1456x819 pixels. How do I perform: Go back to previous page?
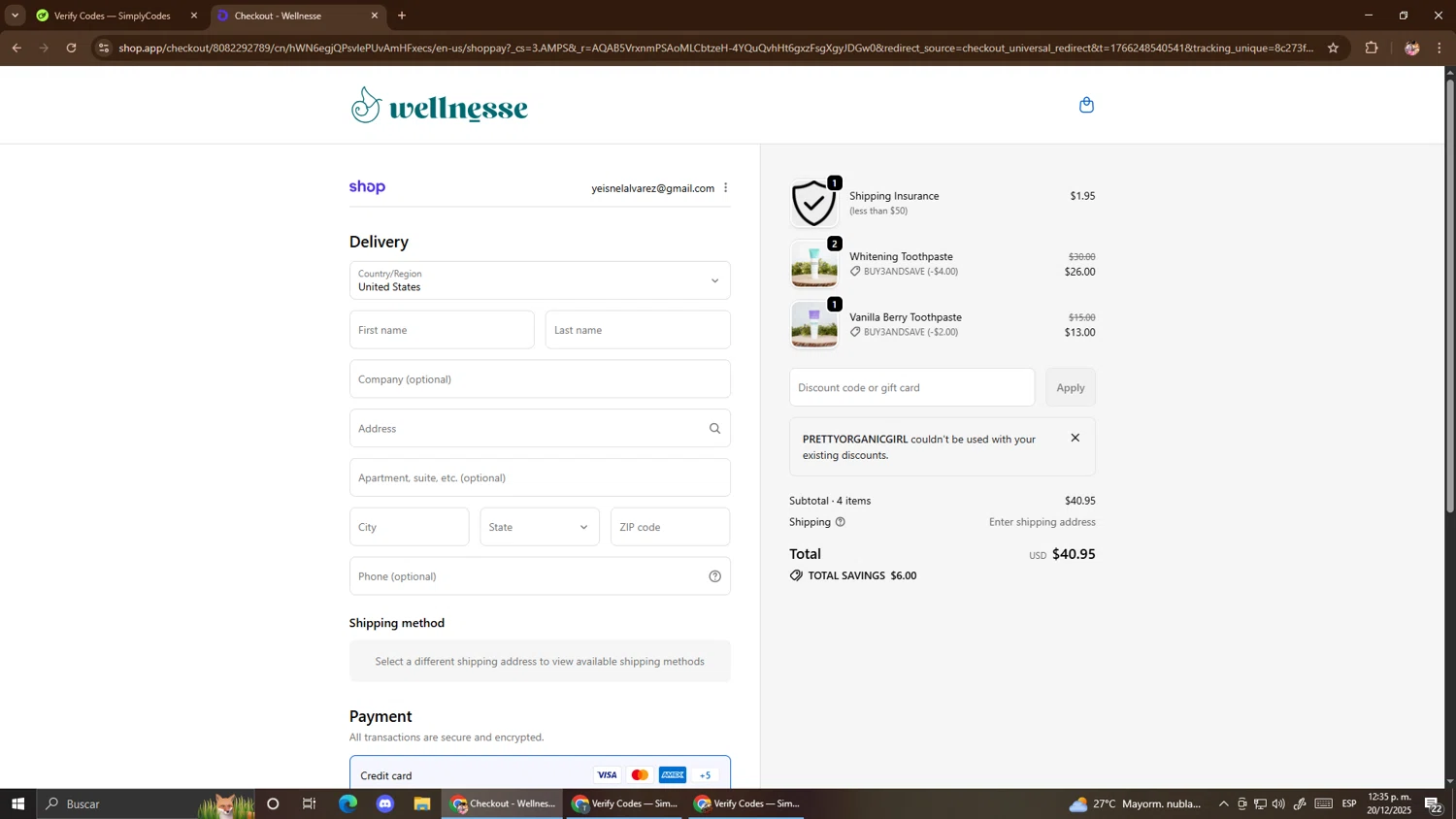[x=17, y=48]
